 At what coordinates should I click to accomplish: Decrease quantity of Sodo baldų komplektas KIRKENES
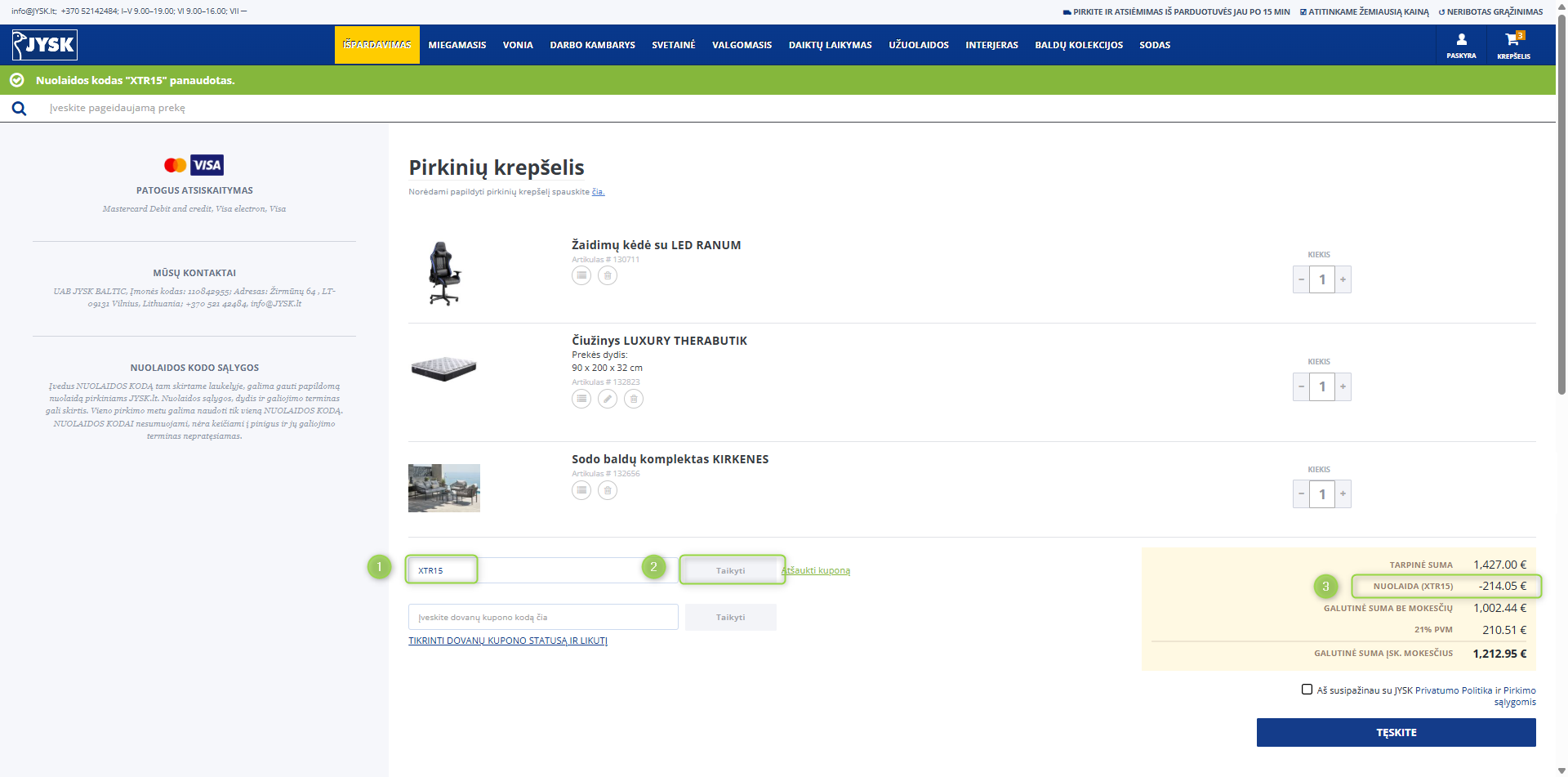tap(1301, 493)
